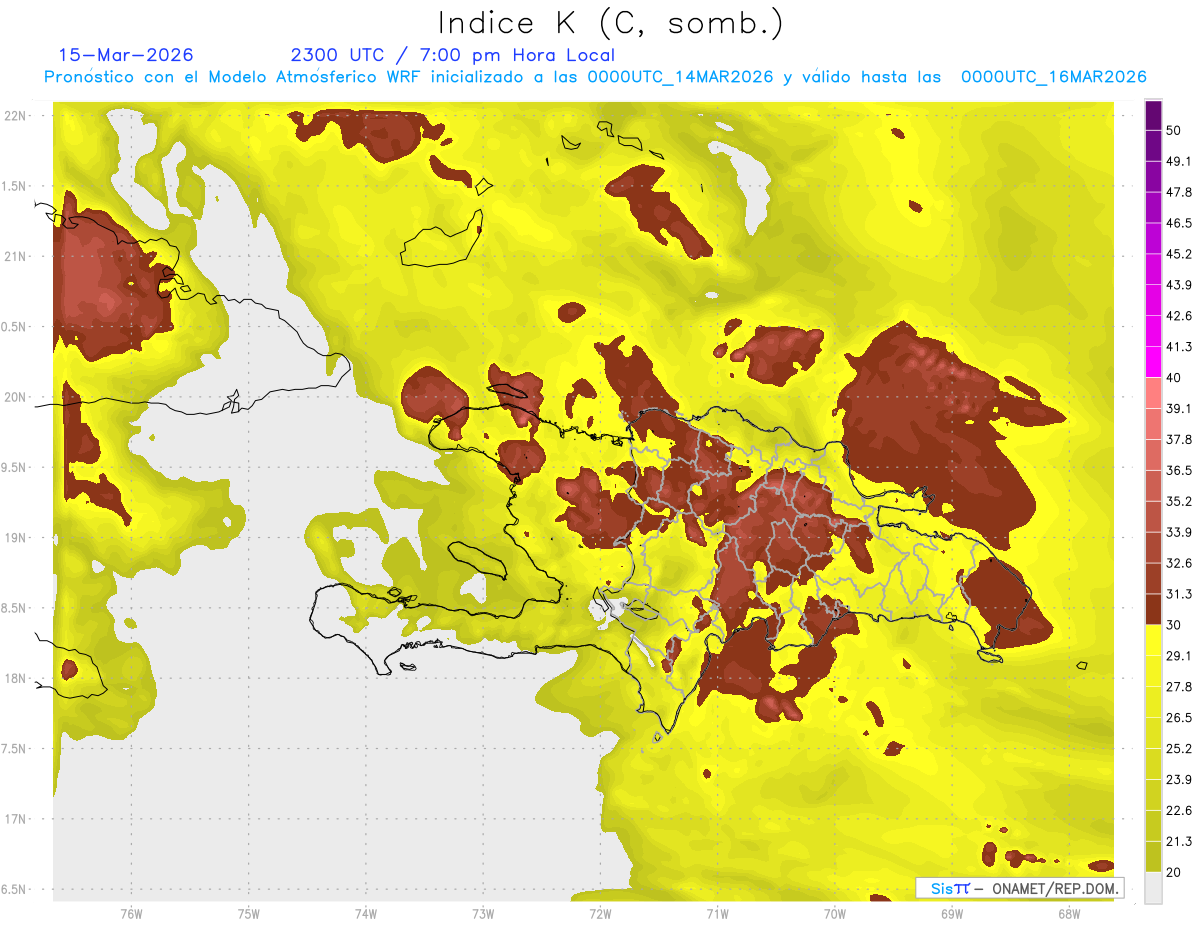This screenshot has height=927, width=1200.
Task: Click the 20N latitude tick label
Action: pyautogui.click(x=15, y=397)
